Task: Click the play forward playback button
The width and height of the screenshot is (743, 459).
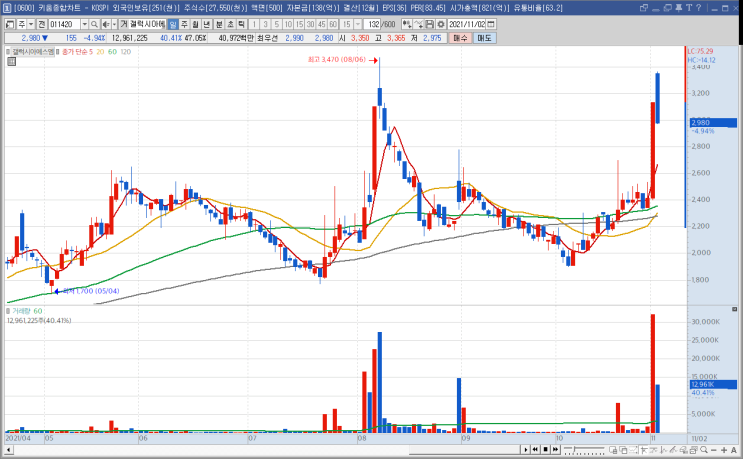Action: (526, 450)
